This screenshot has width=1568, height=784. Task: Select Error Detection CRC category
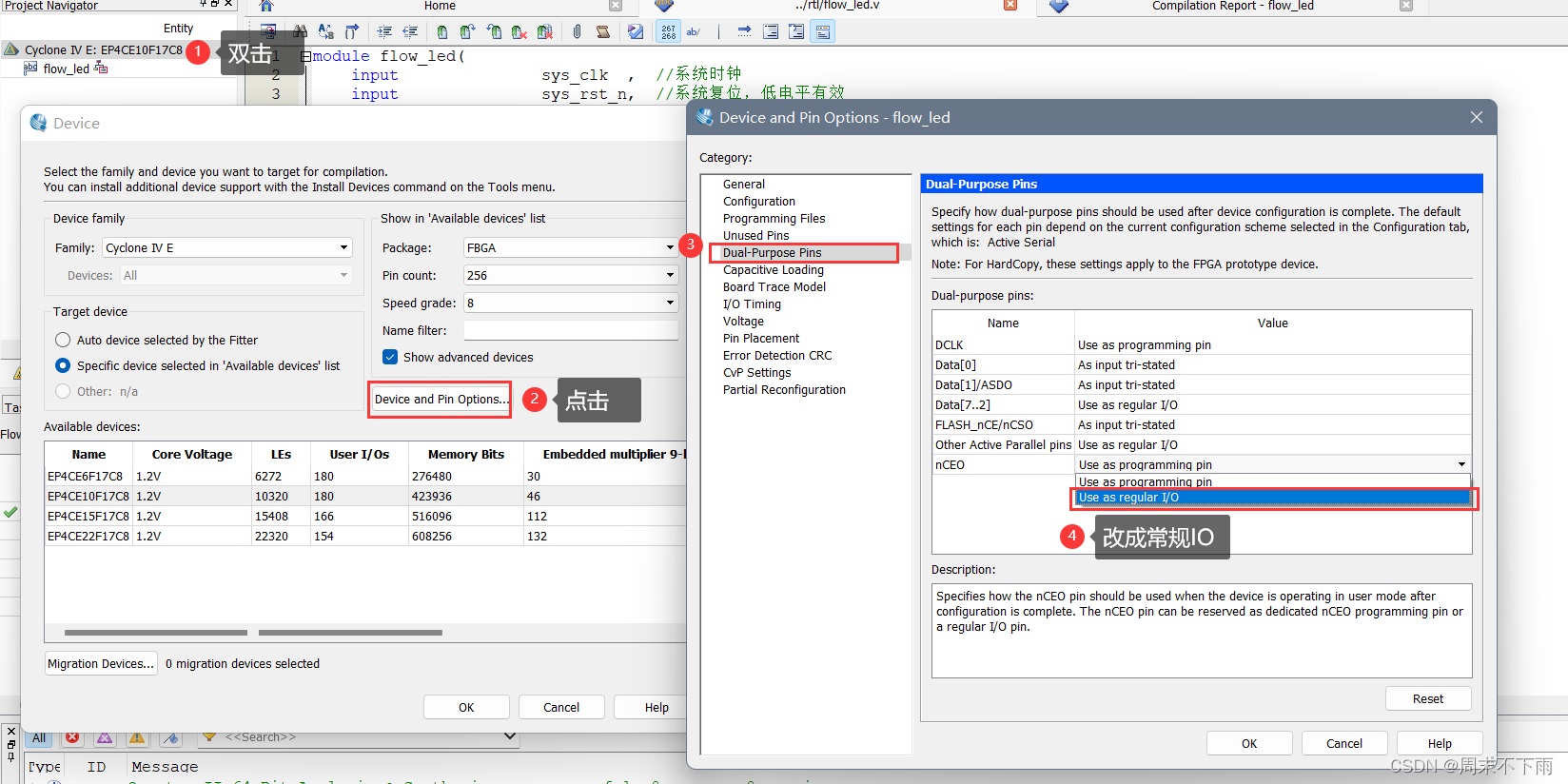pyautogui.click(x=777, y=356)
